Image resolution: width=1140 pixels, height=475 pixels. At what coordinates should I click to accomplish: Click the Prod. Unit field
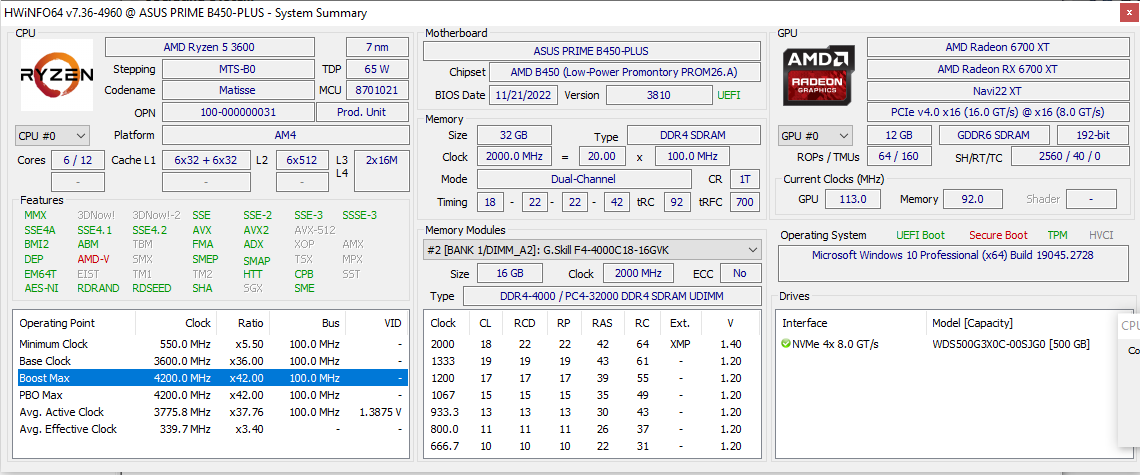pyautogui.click(x=362, y=112)
